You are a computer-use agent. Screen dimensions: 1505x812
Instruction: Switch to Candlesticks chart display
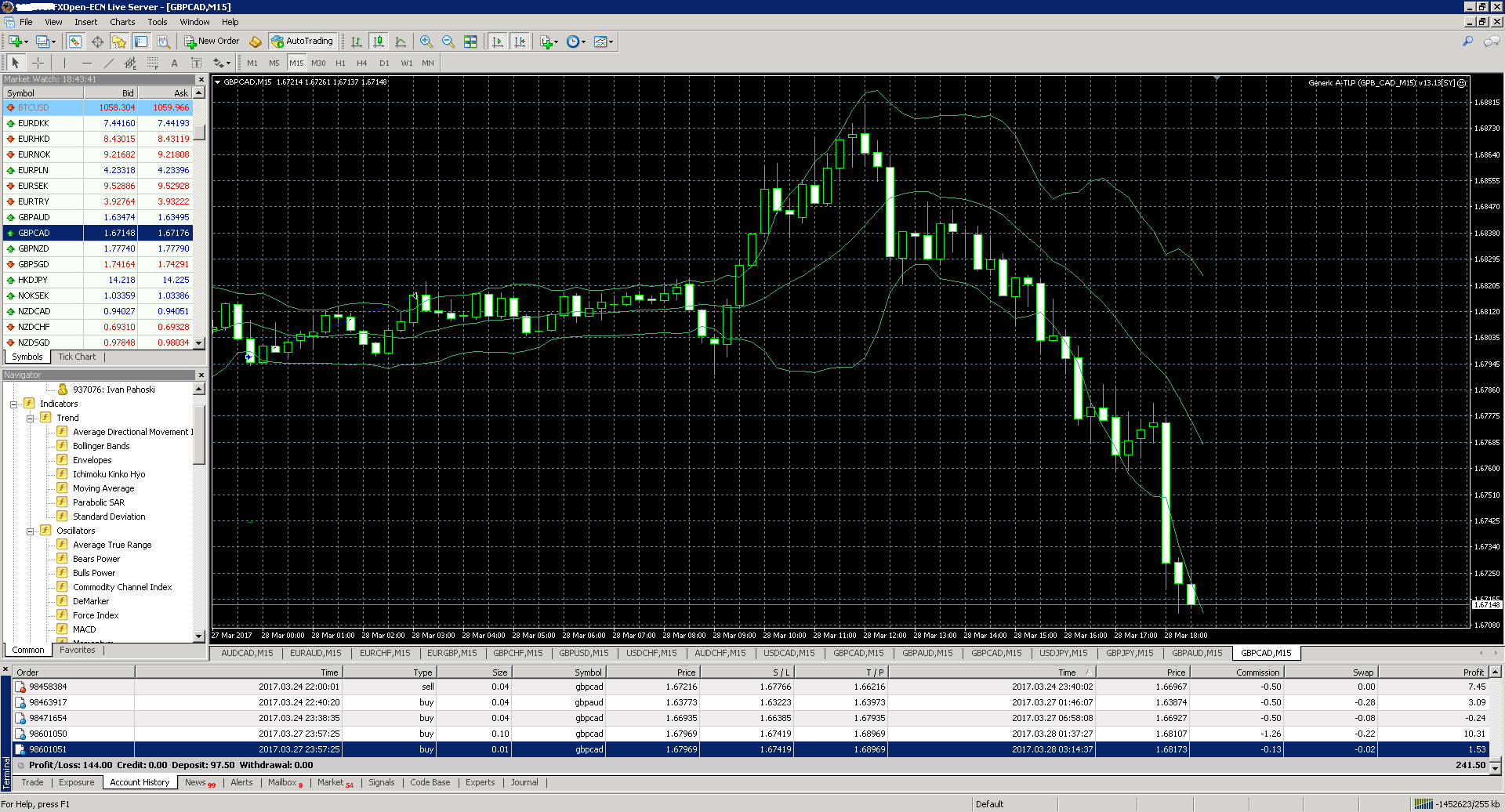379,42
